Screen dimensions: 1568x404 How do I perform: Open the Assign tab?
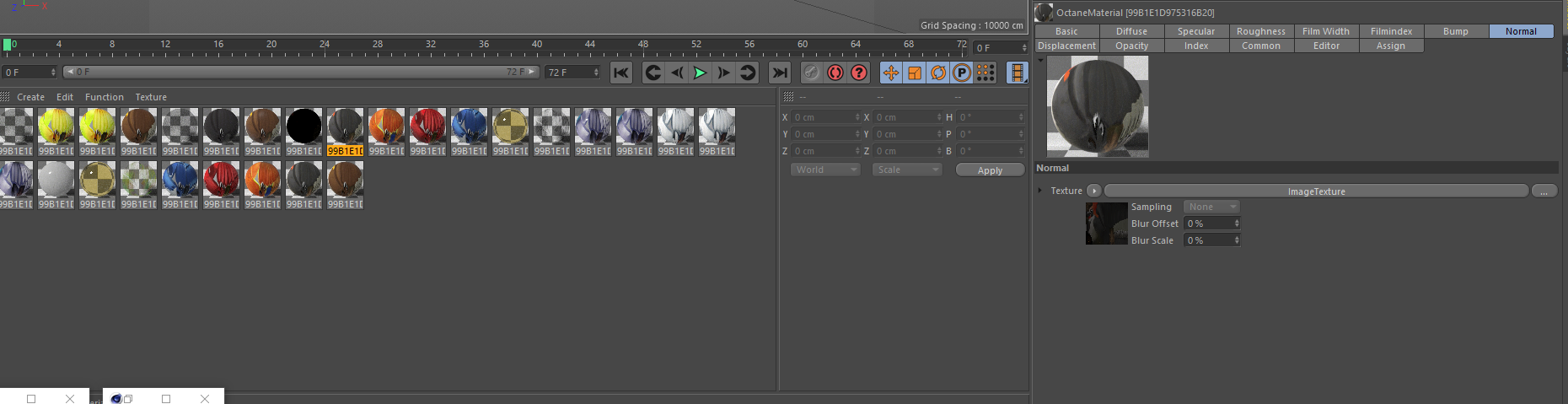click(x=1391, y=46)
